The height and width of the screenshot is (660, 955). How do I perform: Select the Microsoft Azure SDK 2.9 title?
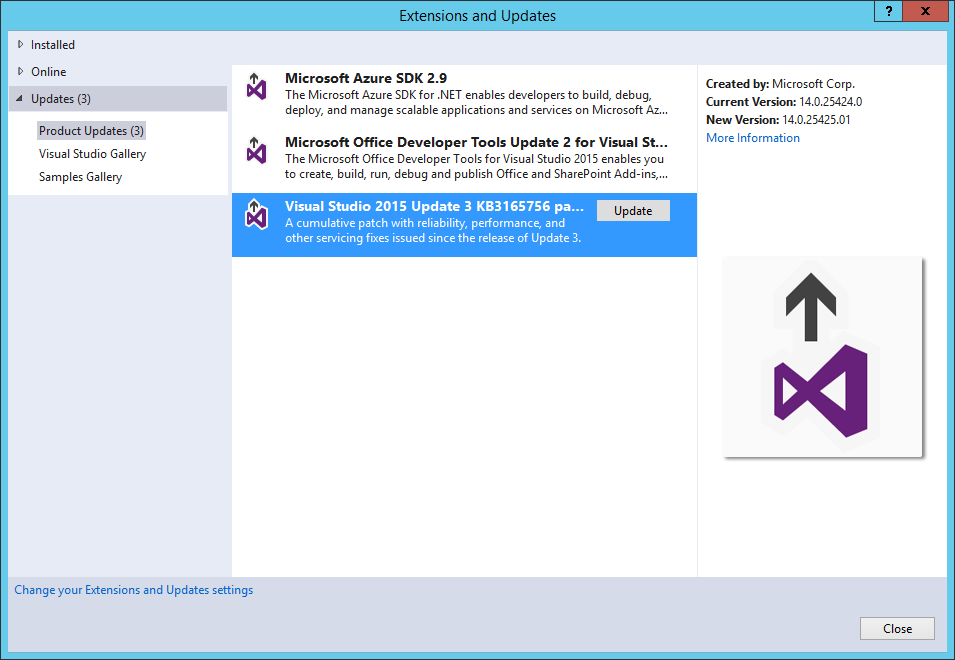tap(366, 78)
